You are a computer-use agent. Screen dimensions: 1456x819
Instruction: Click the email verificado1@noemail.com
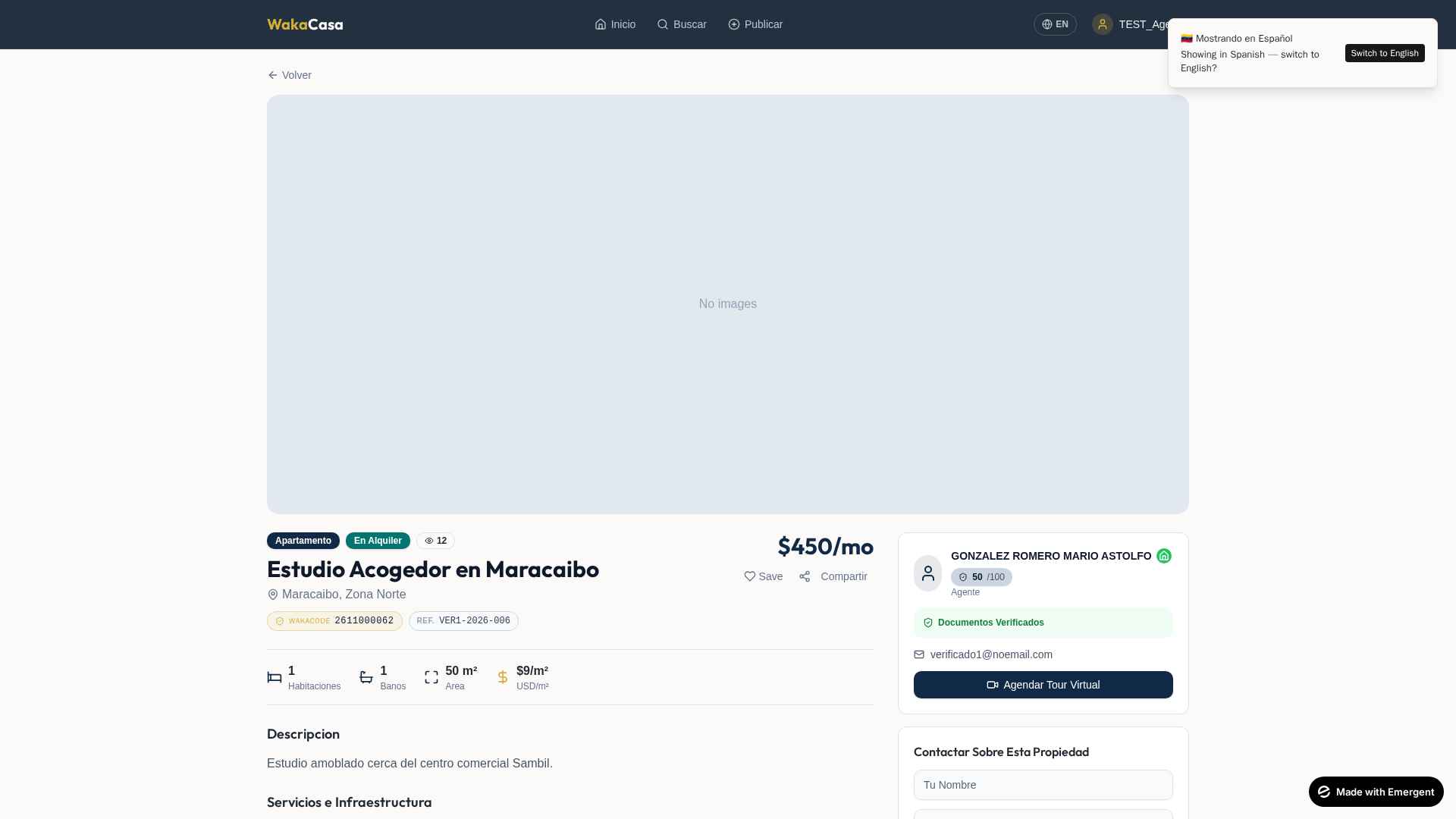pyautogui.click(x=991, y=654)
